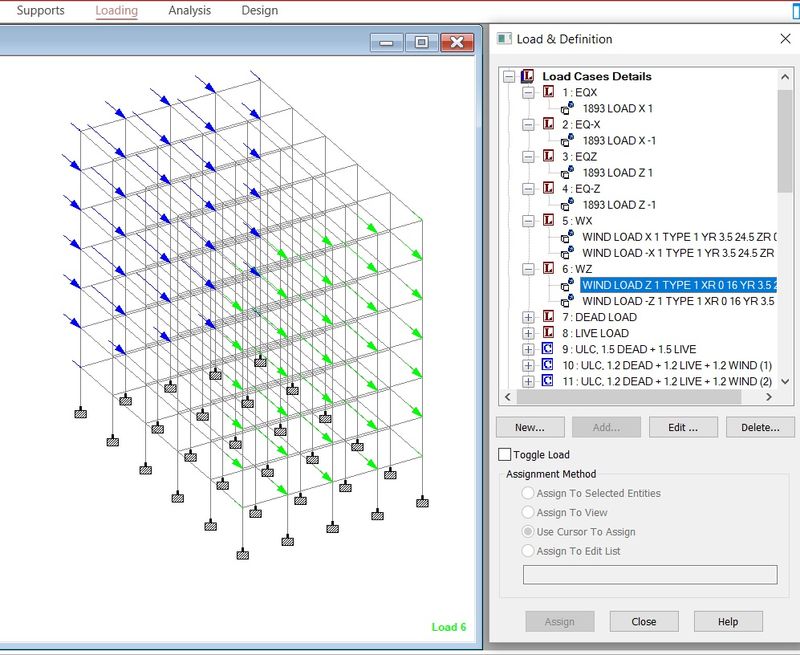Click the red L icon for 7 : DEAD LOAD
The image size is (800, 655).
tap(548, 317)
